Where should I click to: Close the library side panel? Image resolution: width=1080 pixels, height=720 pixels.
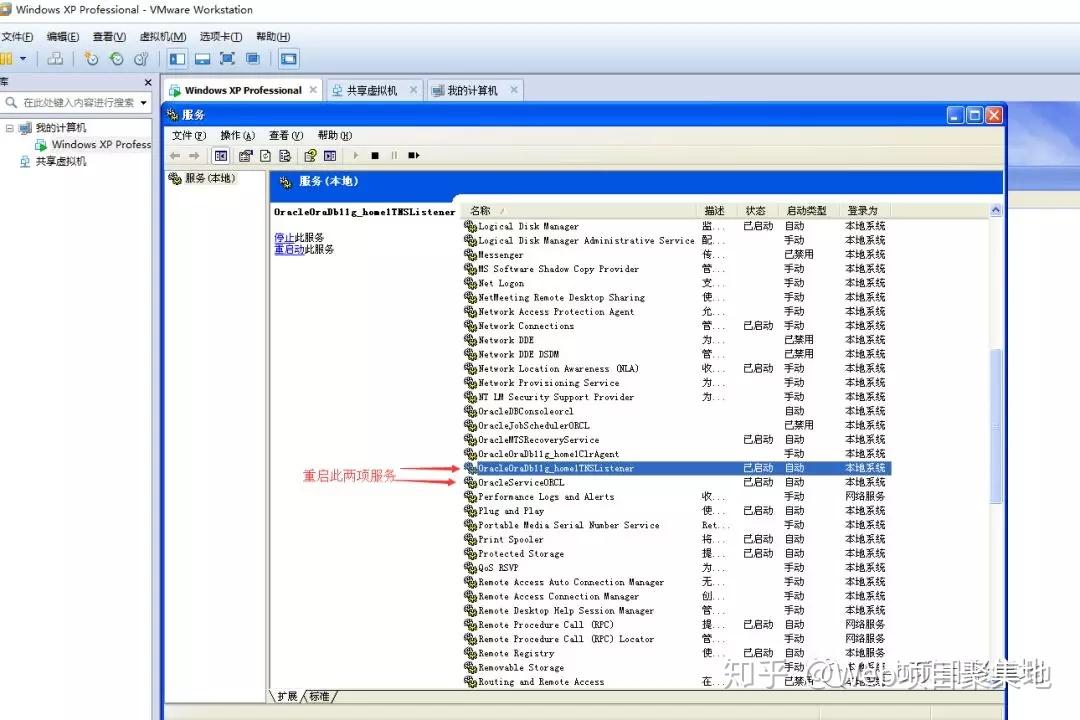click(x=147, y=83)
